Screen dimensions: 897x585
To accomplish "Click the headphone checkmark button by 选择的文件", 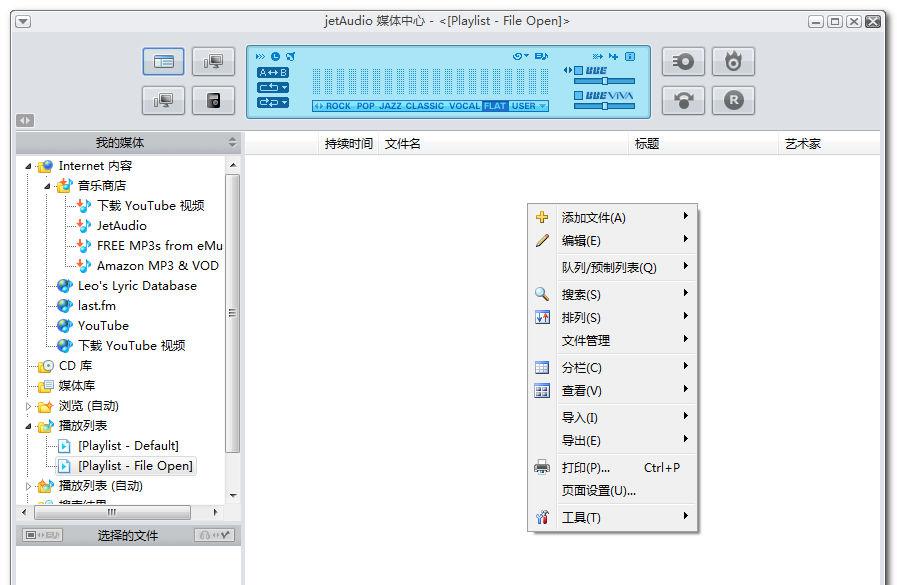I will [x=215, y=535].
